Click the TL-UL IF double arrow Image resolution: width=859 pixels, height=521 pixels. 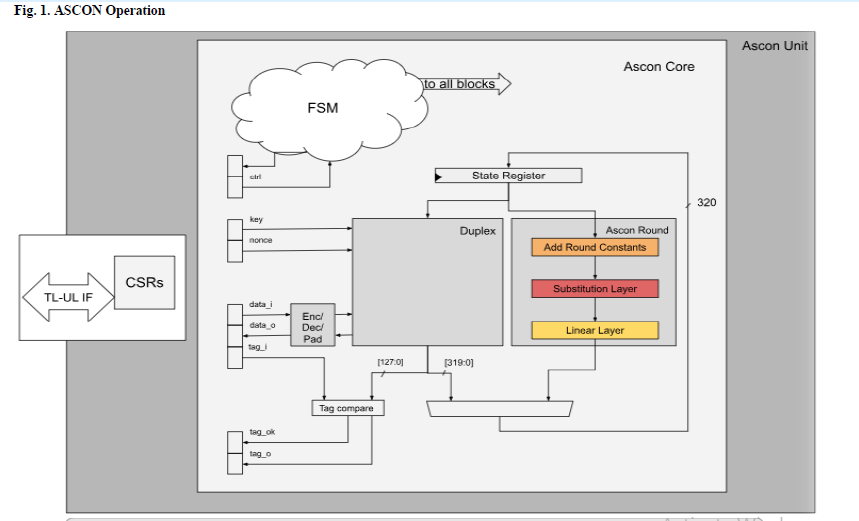coord(67,297)
